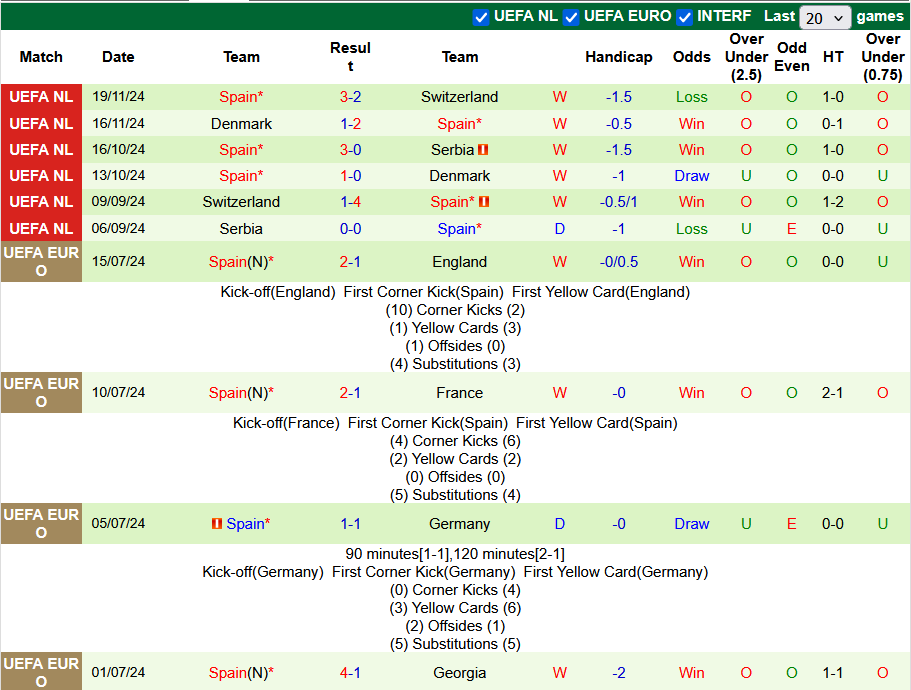
Task: Click the red card icon beside Serbia
Action: [x=483, y=150]
